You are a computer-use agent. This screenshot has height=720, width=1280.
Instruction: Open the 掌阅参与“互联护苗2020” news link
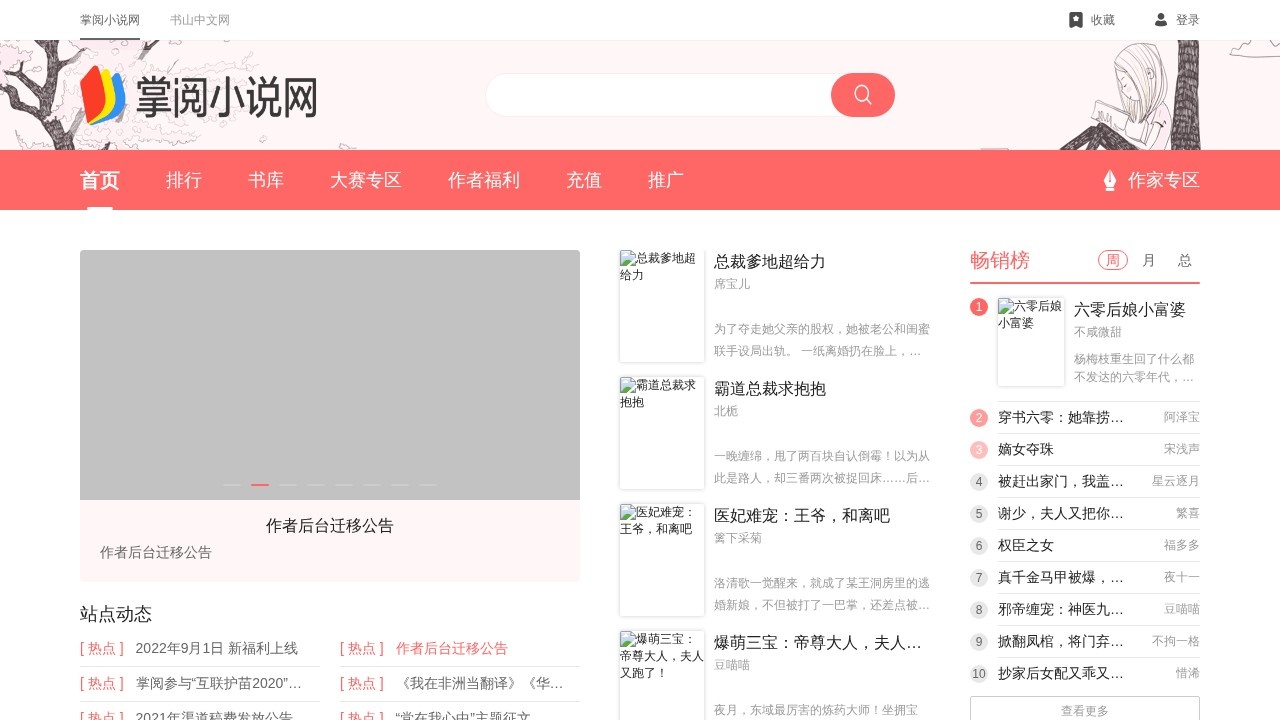[x=219, y=683]
